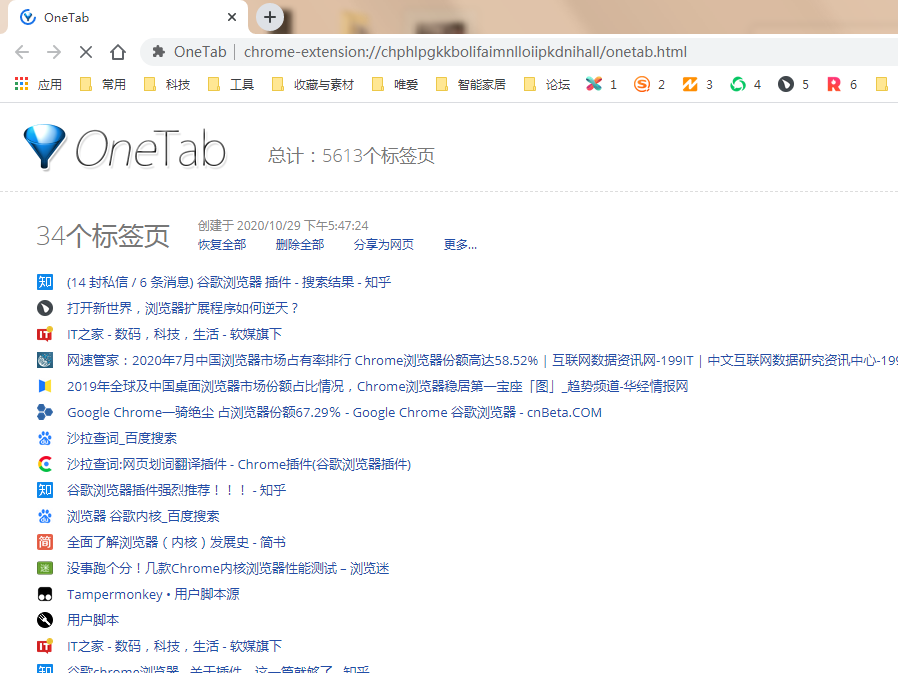Image resolution: width=898 pixels, height=673 pixels.
Task: Open the 用户脚本 link
Action: point(93,620)
